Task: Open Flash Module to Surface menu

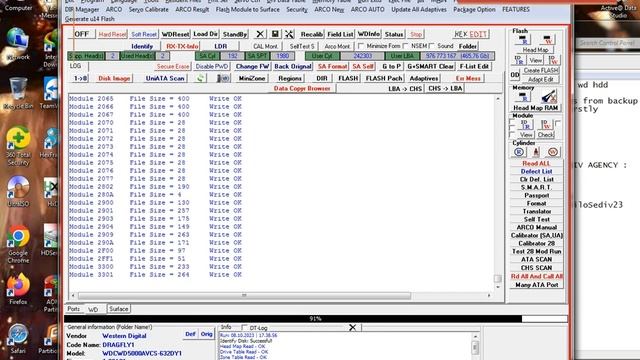Action: (248, 9)
